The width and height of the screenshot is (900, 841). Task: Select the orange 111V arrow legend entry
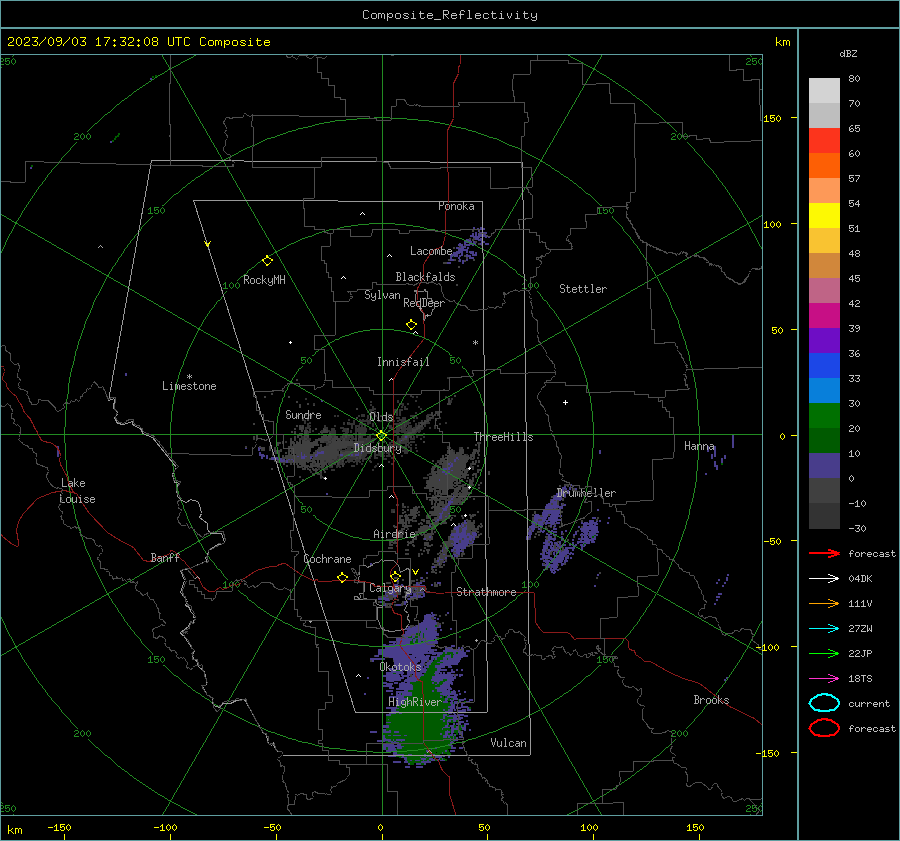pos(824,603)
